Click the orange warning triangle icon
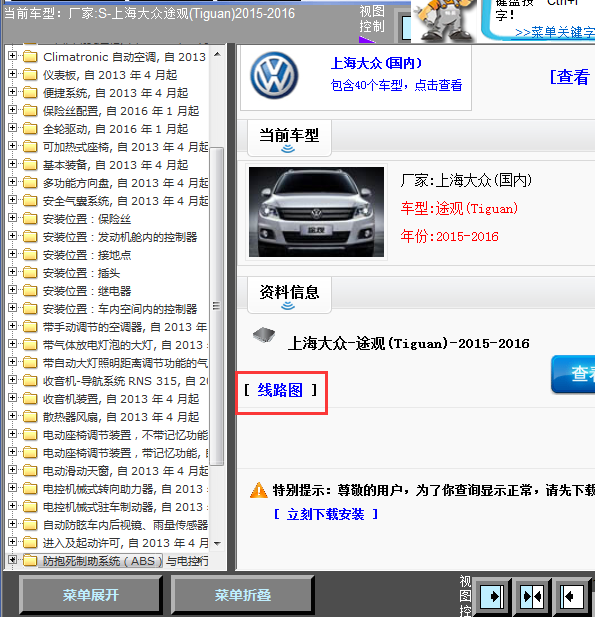Viewport: 595px width, 617px height. click(259, 490)
